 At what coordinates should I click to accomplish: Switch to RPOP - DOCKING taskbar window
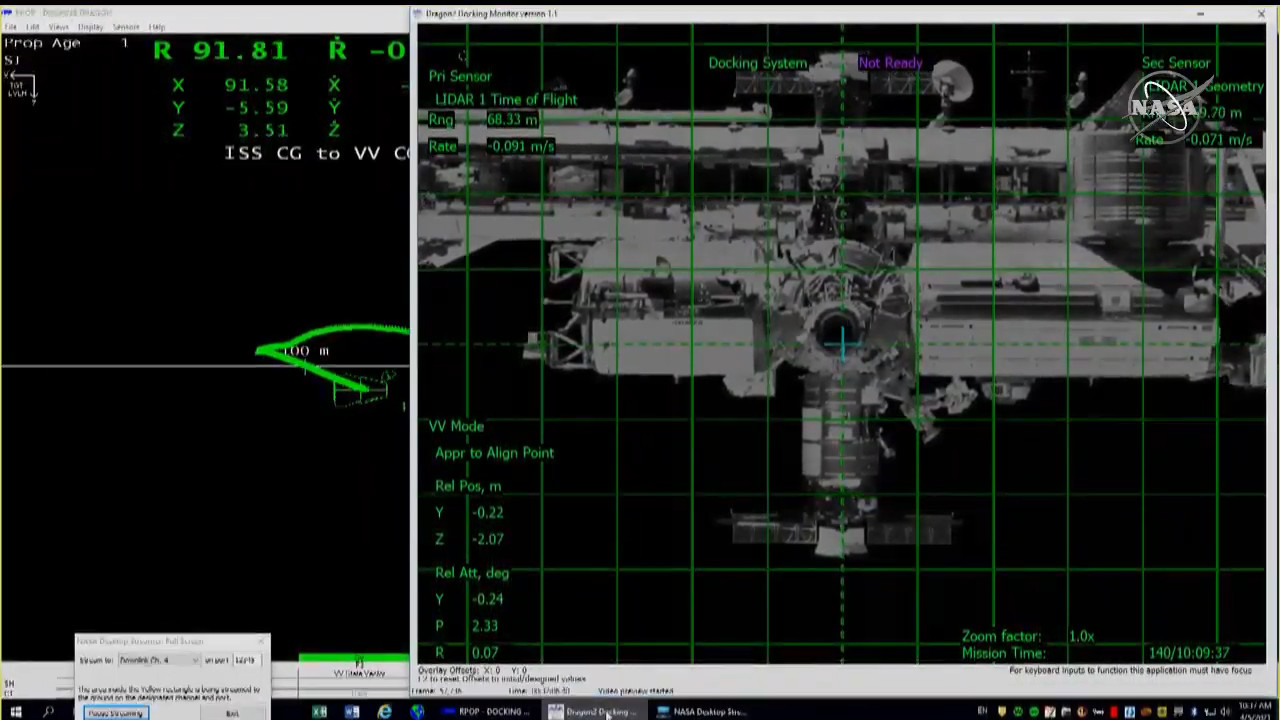(487, 712)
